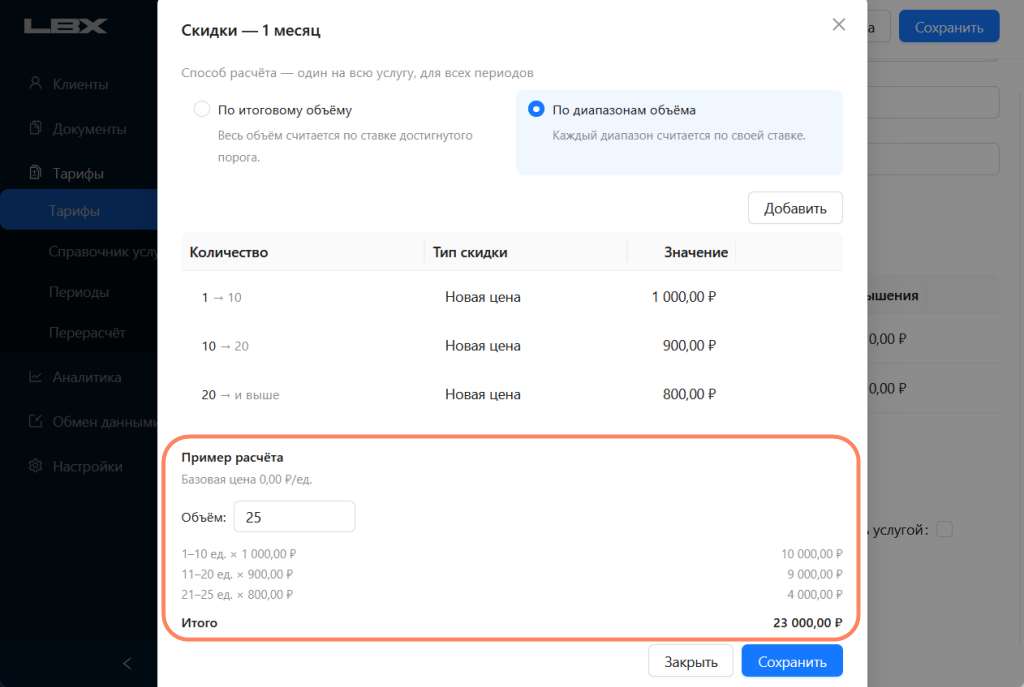The width and height of the screenshot is (1024, 687).
Task: Expand the Тарифы parent menu item
Action: [x=78, y=173]
